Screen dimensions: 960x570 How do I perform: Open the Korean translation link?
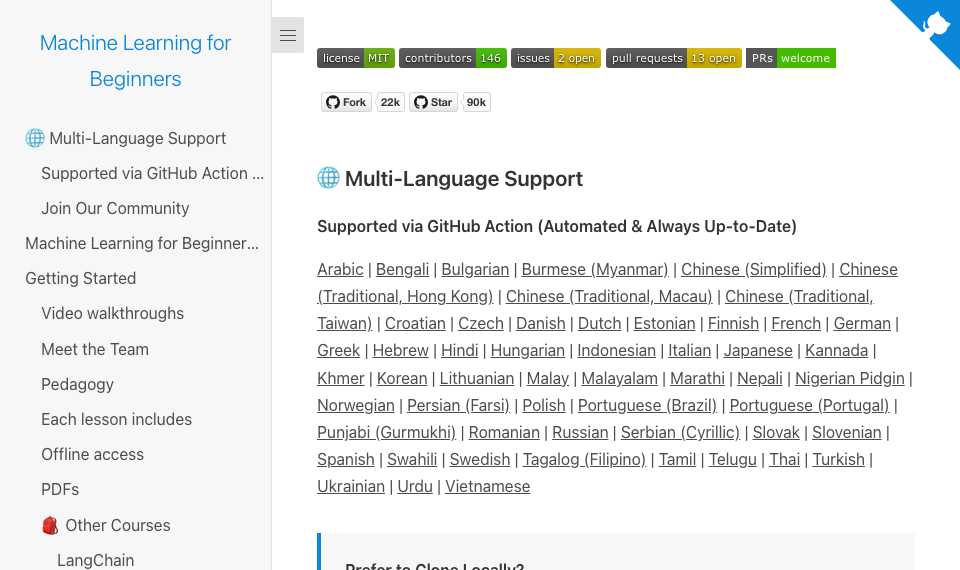402,378
